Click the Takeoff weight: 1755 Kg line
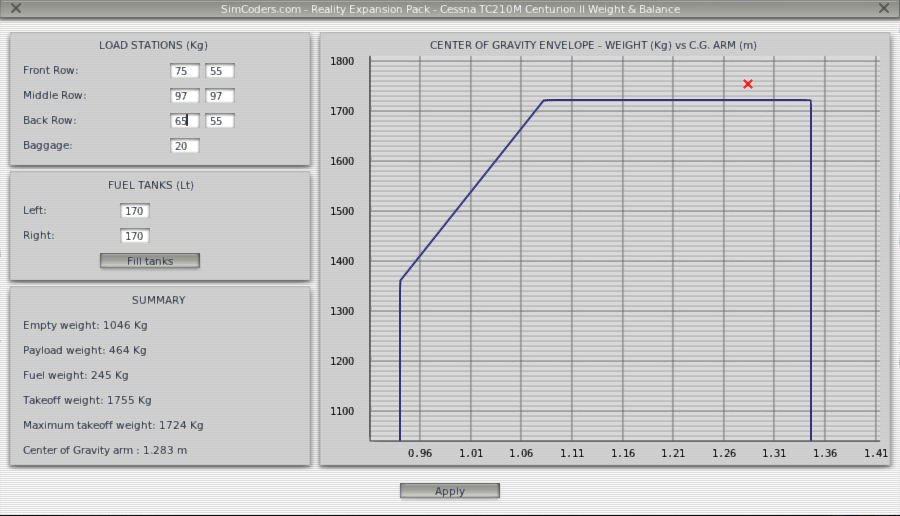Image resolution: width=900 pixels, height=516 pixels. pos(87,400)
